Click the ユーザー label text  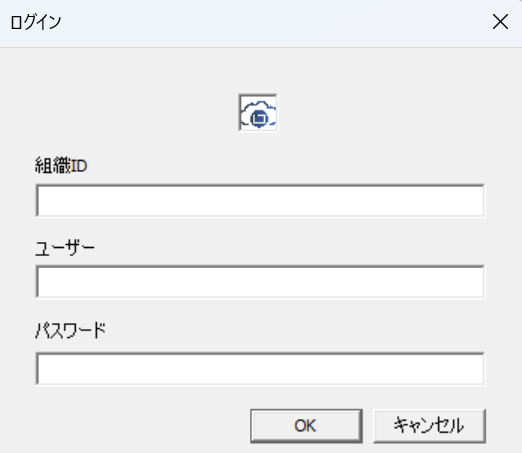pos(65,249)
